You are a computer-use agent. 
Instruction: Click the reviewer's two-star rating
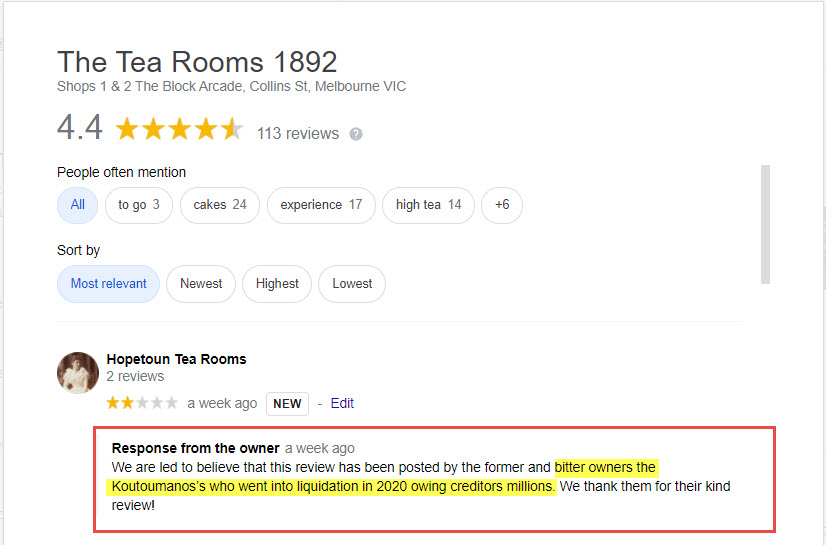coord(142,403)
